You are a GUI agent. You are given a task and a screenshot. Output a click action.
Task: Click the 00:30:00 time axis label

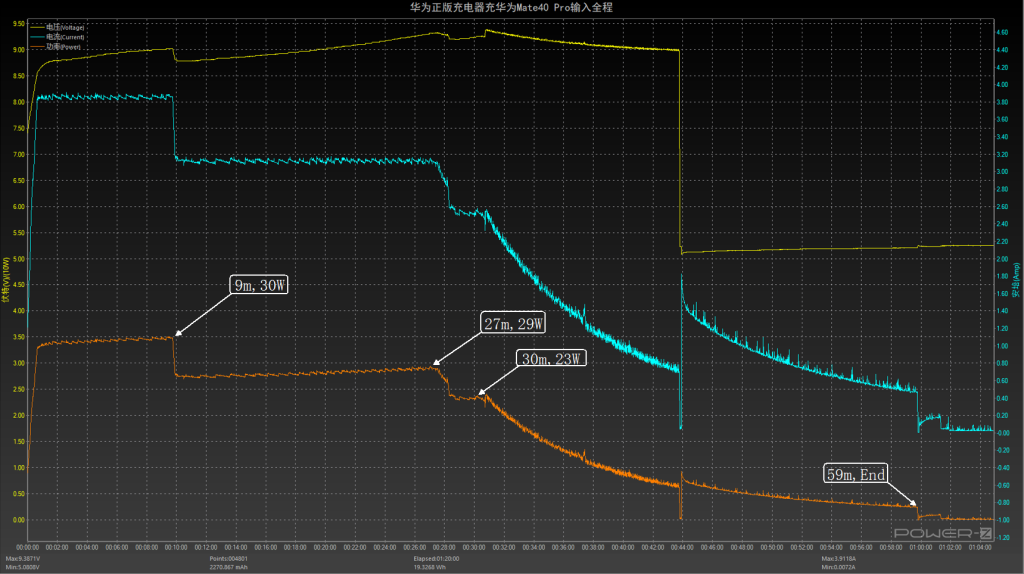tap(473, 548)
